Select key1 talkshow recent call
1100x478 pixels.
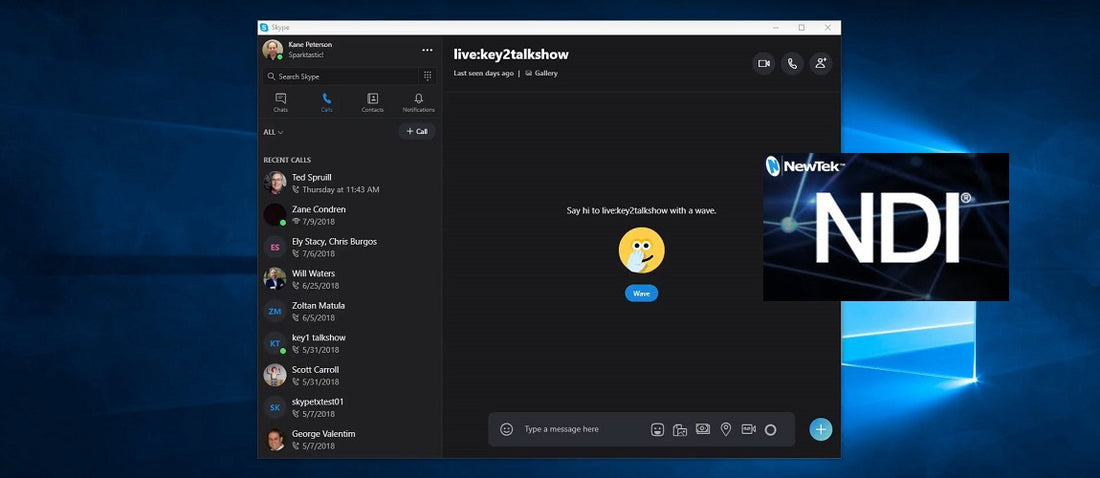[349, 343]
